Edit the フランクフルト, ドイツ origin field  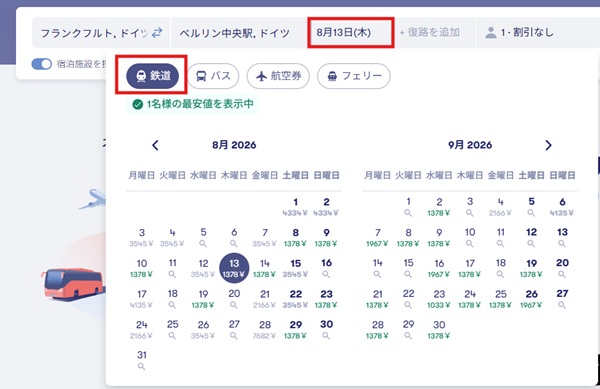click(x=95, y=33)
